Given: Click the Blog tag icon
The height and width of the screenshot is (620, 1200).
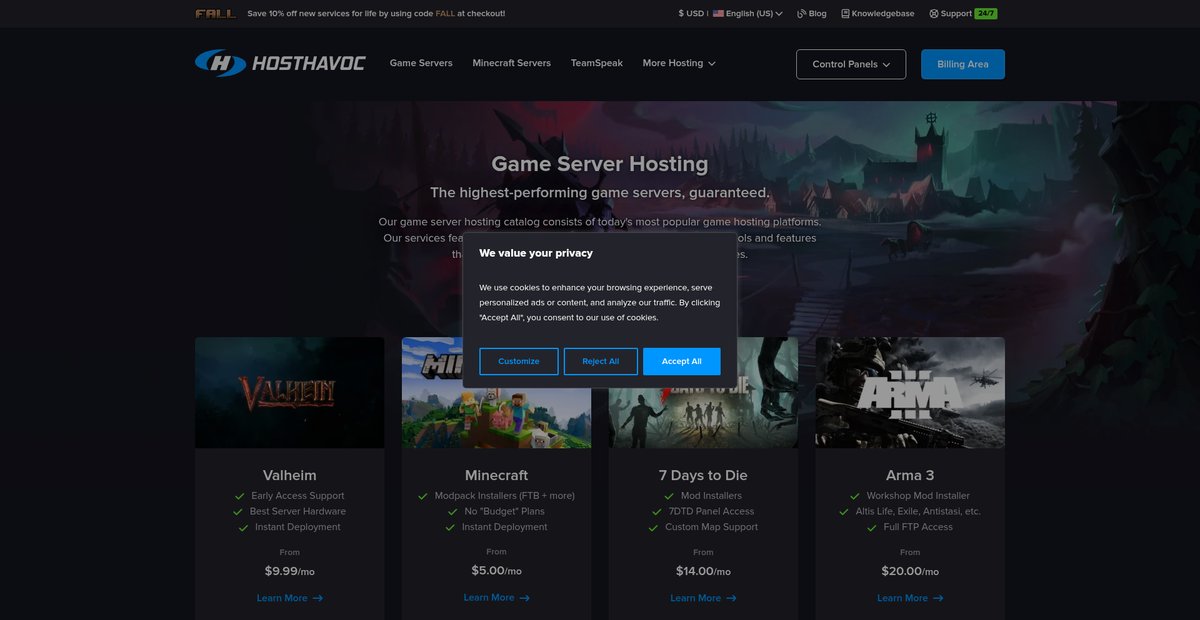Looking at the screenshot, I should click(802, 14).
